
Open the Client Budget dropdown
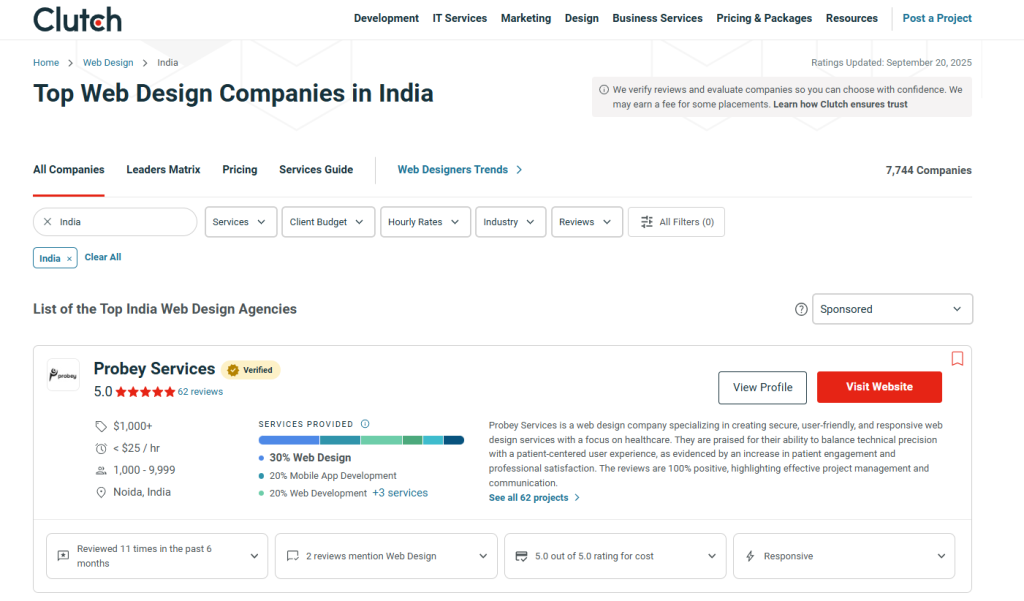pyautogui.click(x=328, y=222)
